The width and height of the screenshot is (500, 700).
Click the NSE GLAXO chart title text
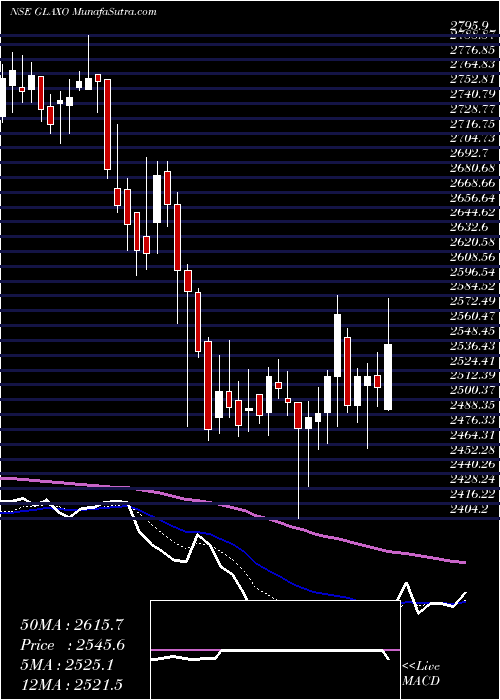pos(83,12)
